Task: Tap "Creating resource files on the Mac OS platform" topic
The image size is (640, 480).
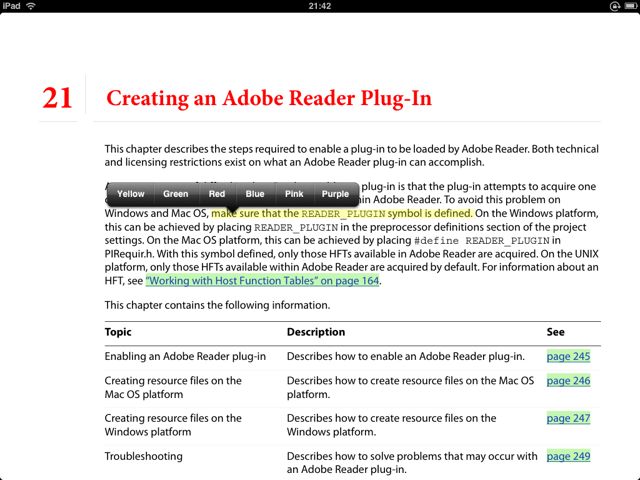Action: tap(173, 387)
